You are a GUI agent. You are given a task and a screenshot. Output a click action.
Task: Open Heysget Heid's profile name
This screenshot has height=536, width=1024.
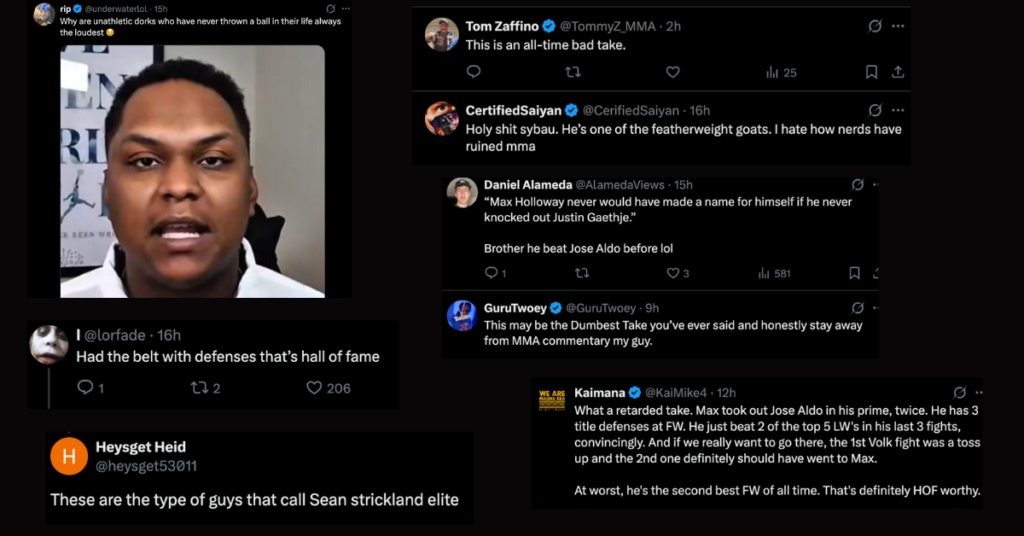(140, 447)
